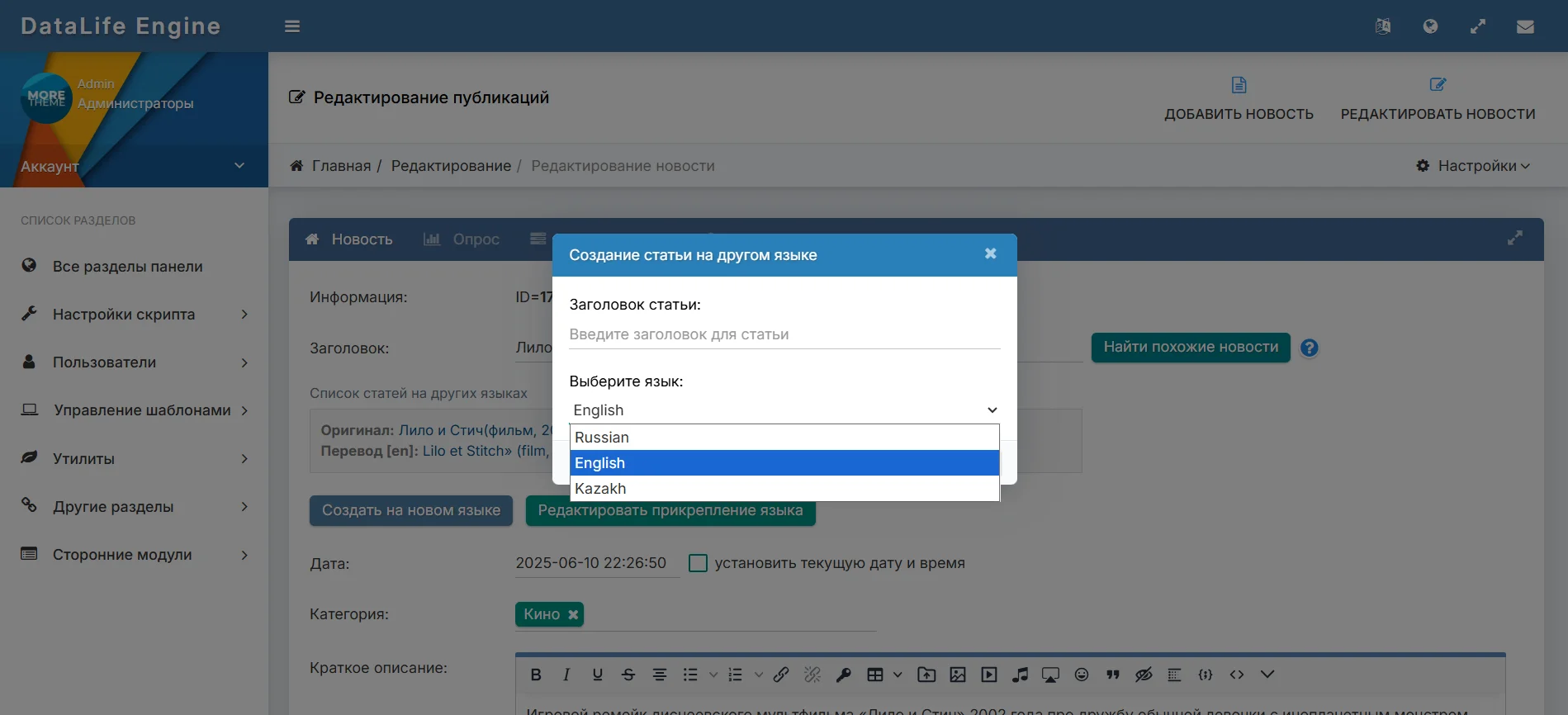This screenshot has width=1568, height=715.
Task: Open the Настройки dropdown menu
Action: tap(1475, 166)
